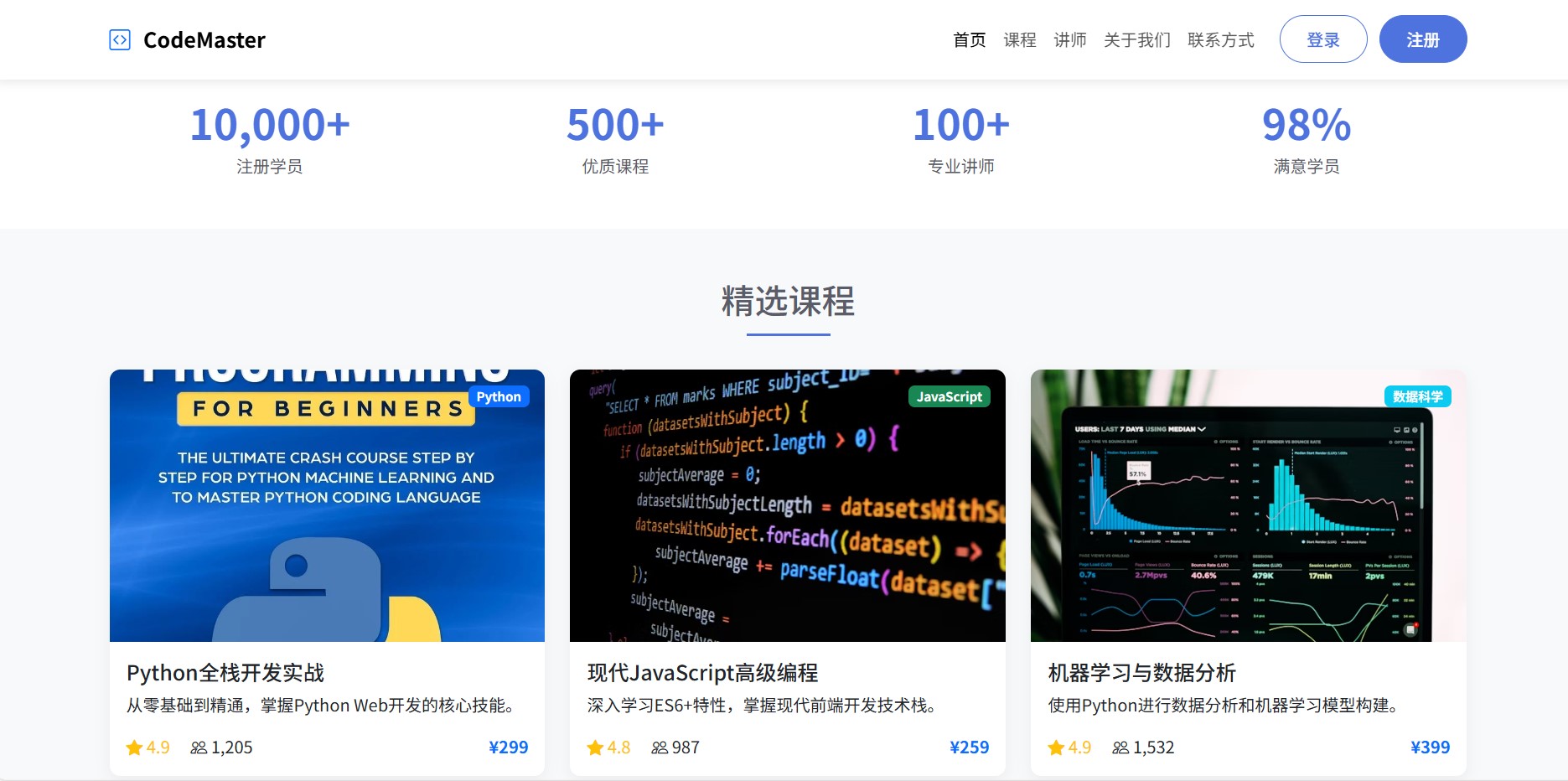
Task: Go to 首页 in navigation bar
Action: click(x=970, y=40)
